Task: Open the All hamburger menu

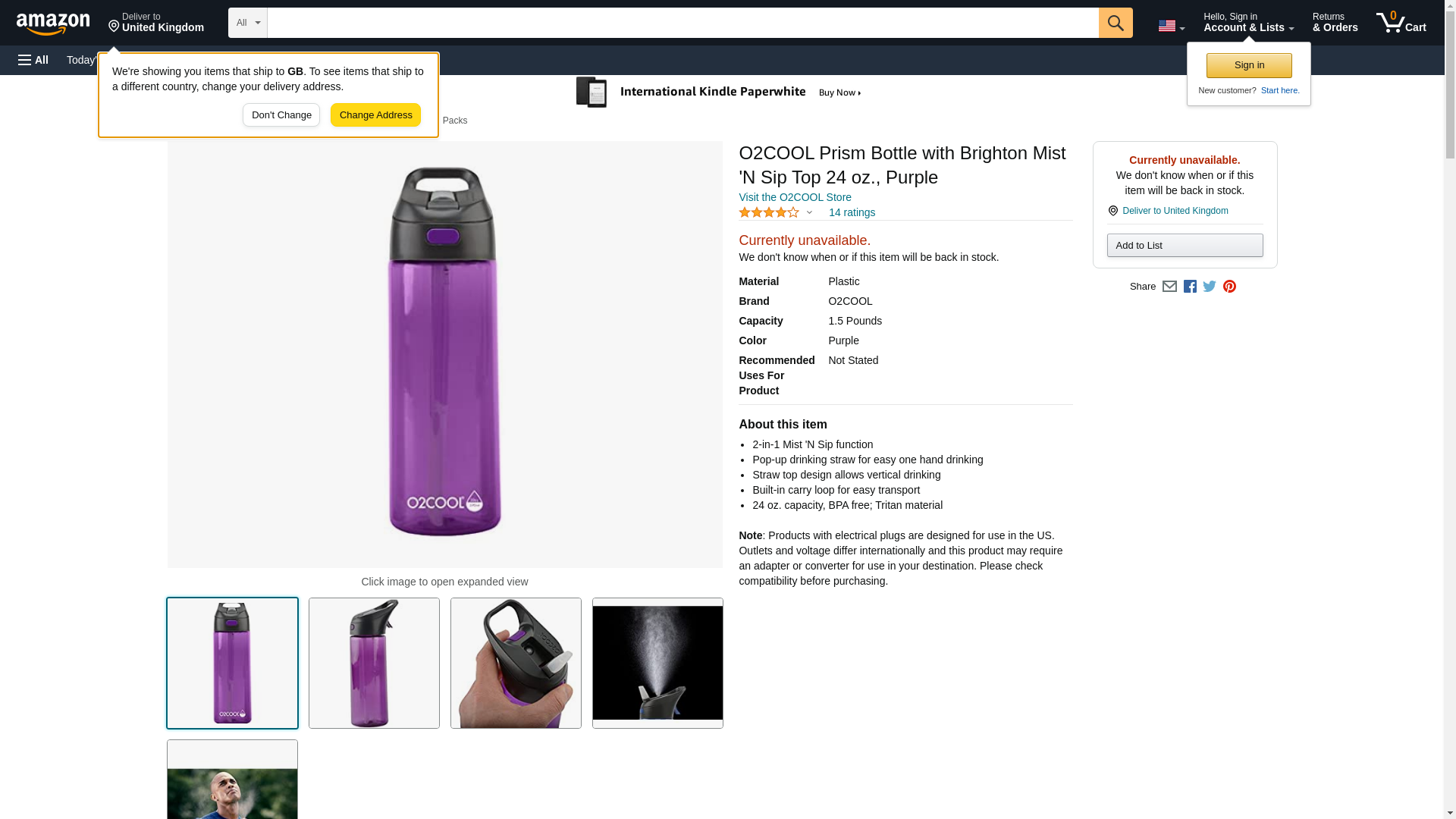Action: (x=33, y=60)
